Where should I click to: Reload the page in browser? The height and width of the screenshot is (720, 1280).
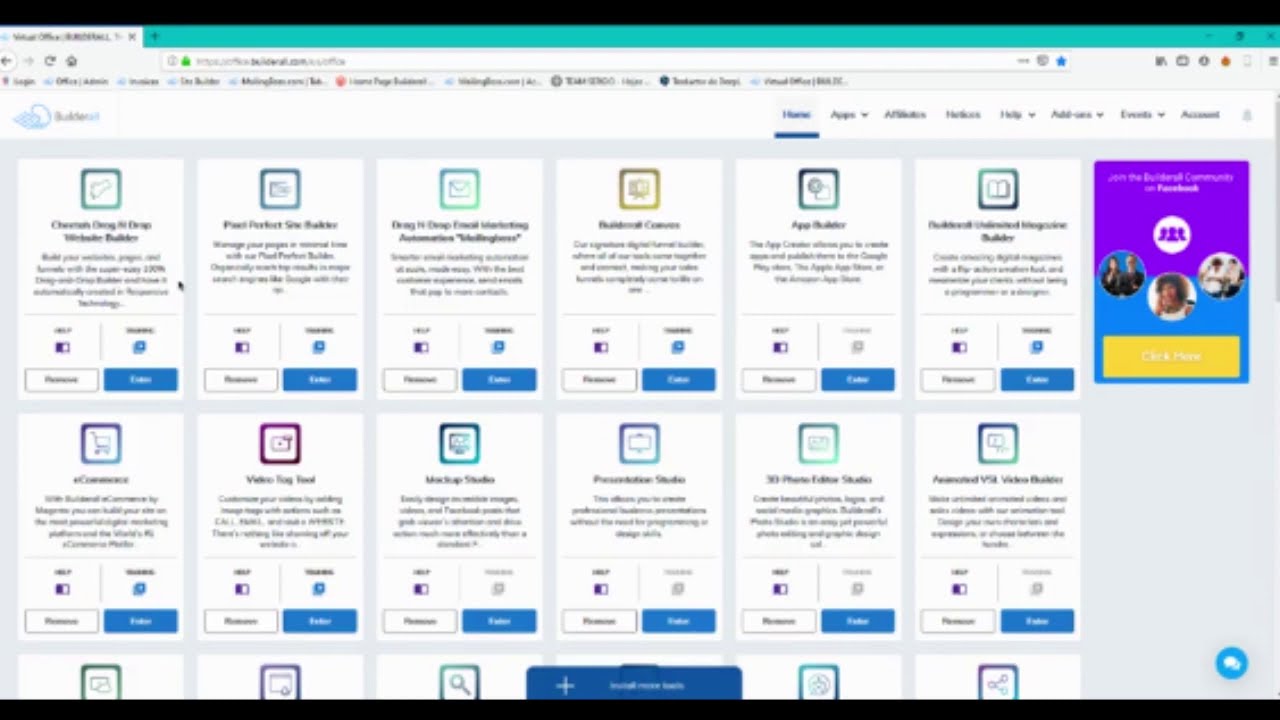50,61
